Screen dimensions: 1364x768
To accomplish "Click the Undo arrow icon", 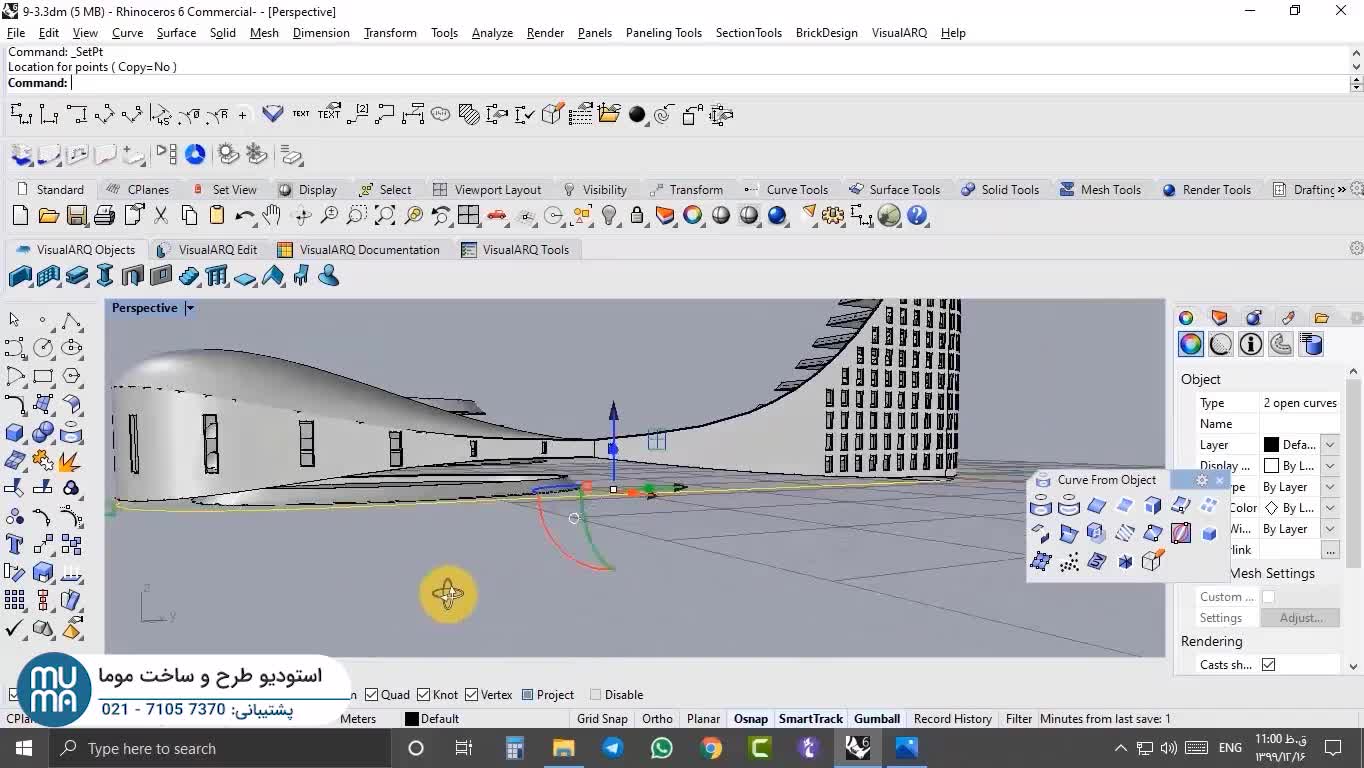I will click(x=244, y=216).
